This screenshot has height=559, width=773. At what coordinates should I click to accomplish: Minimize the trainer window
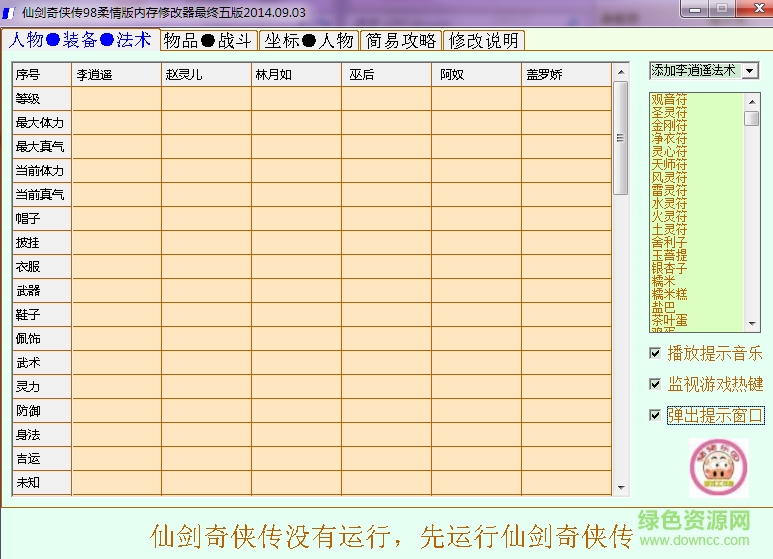tap(695, 9)
